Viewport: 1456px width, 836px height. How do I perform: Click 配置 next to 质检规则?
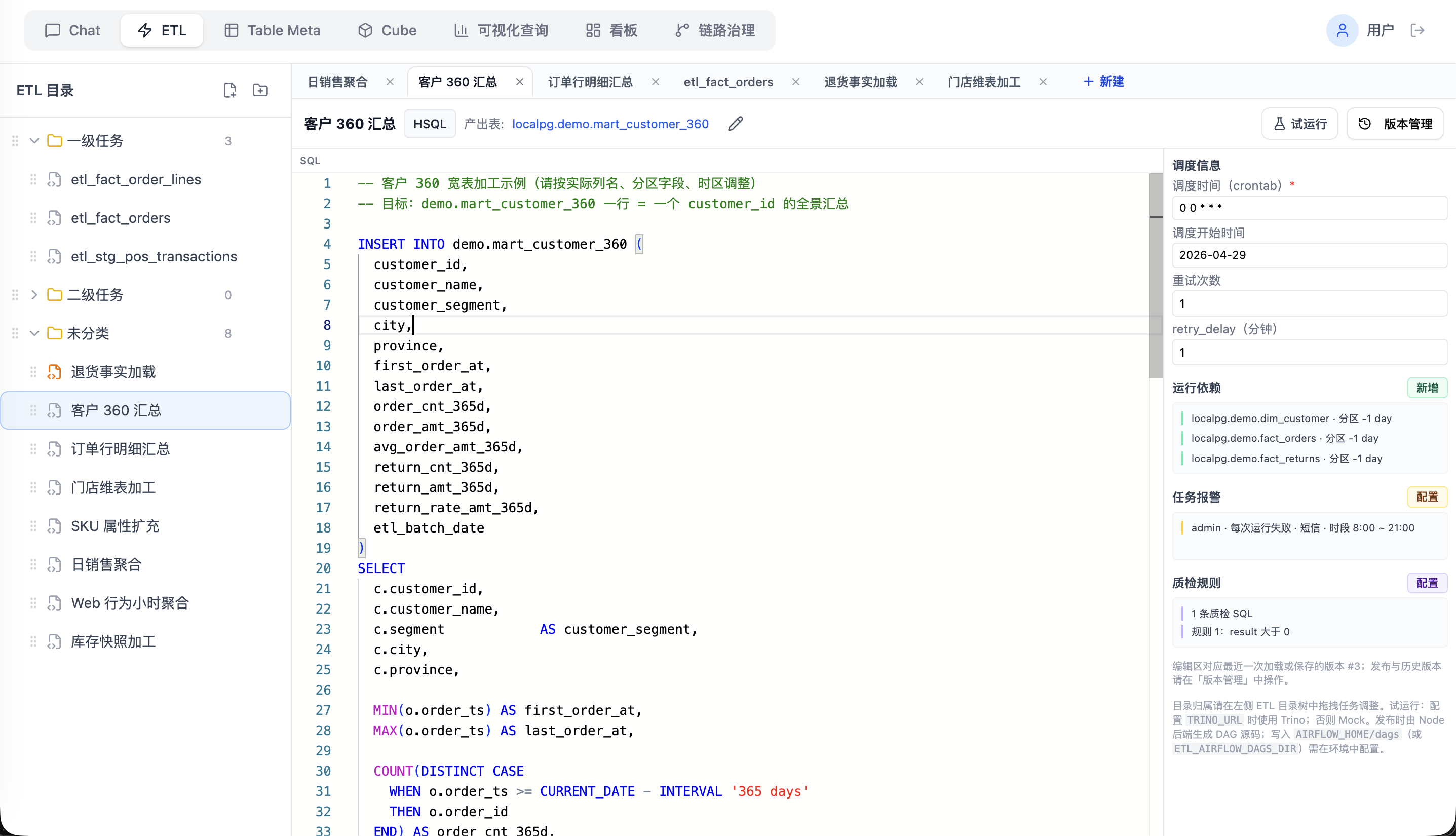1427,583
